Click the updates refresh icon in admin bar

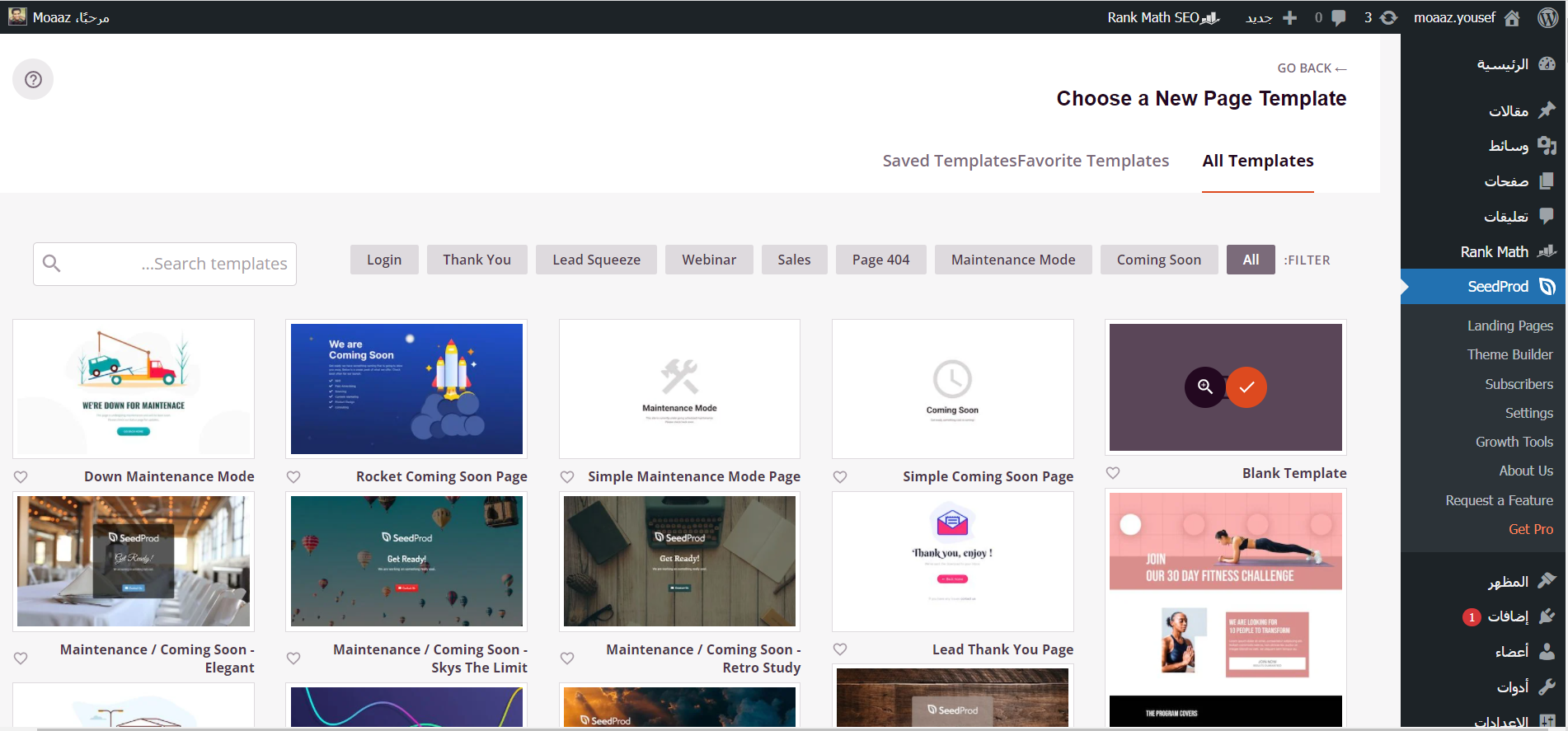coord(1388,17)
